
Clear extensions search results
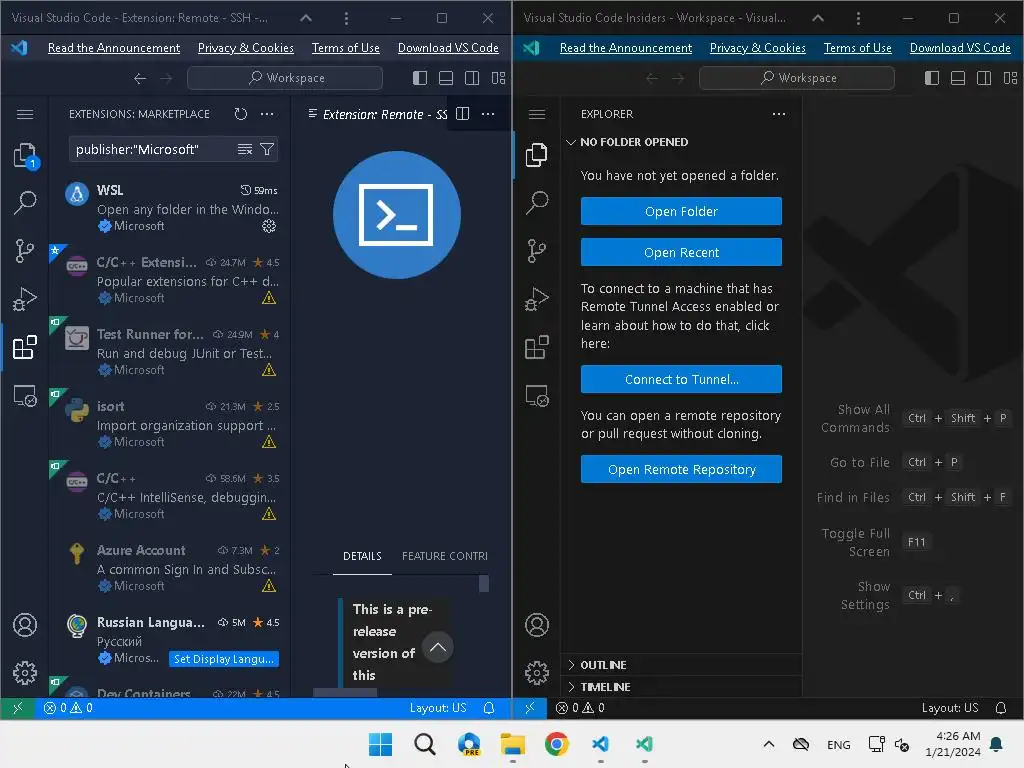point(245,150)
